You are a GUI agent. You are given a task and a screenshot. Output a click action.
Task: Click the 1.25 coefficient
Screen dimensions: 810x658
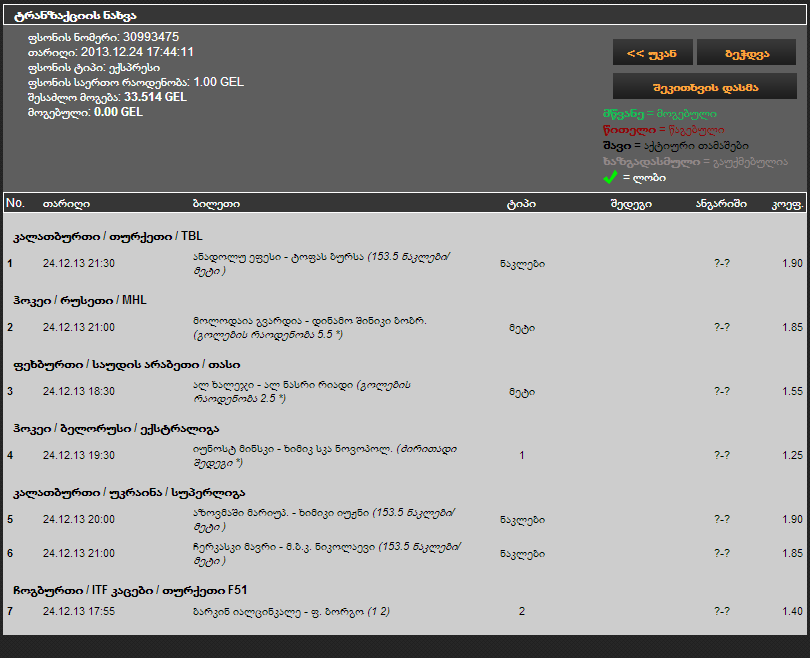click(792, 456)
